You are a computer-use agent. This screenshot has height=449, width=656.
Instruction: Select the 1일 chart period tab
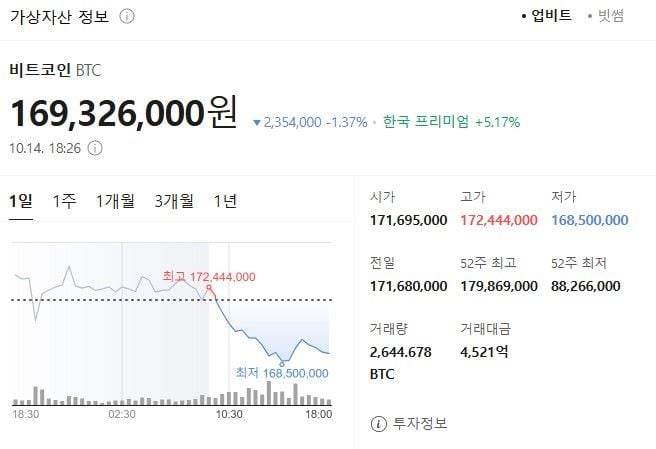coord(21,201)
